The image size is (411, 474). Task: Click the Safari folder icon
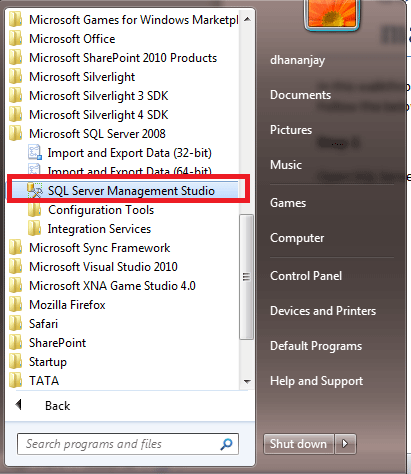pyautogui.click(x=15, y=323)
